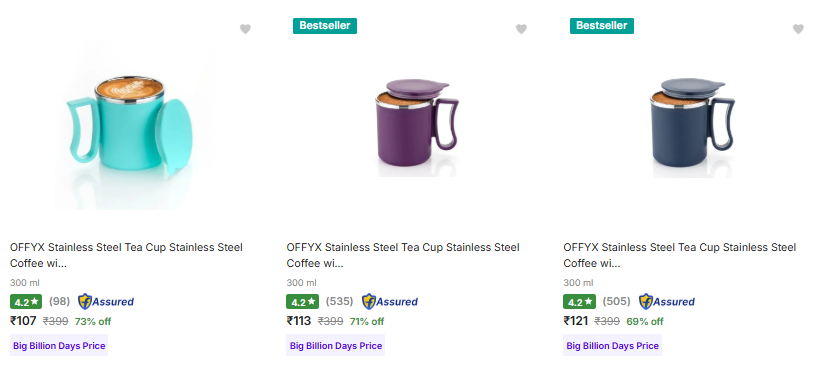Open the 4.2 star rating with 505 reviews

coord(579,302)
